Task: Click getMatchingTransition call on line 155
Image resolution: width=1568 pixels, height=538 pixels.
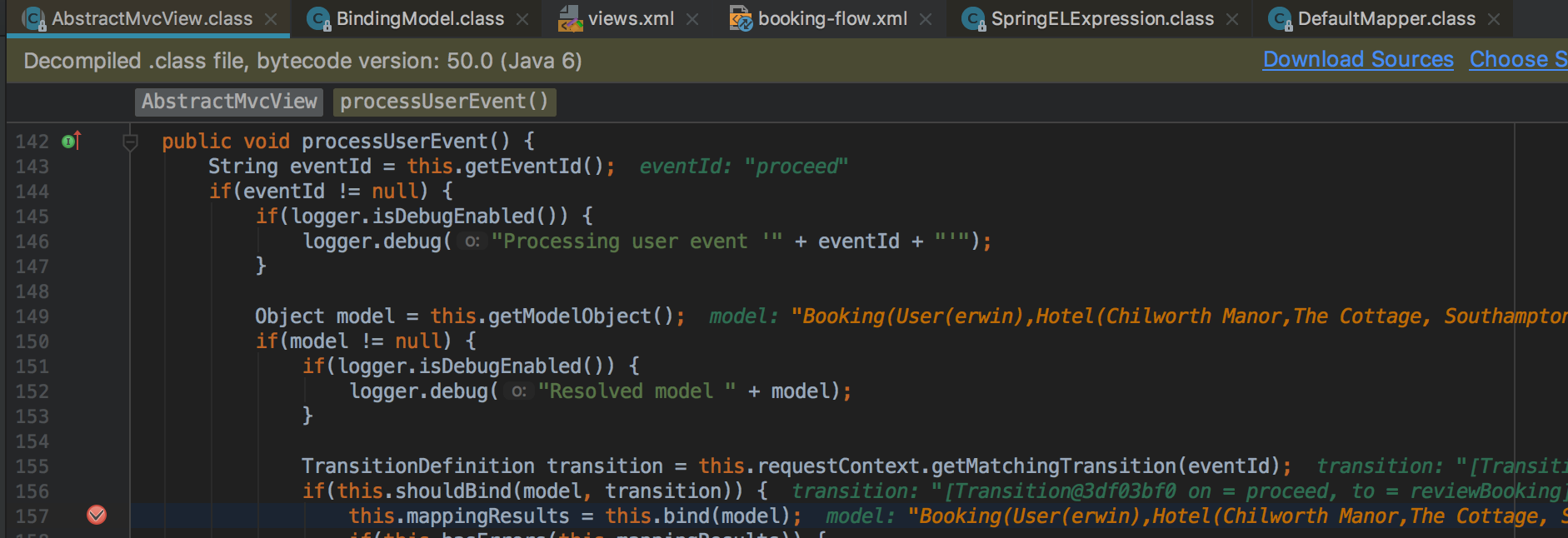Action: coord(1106,466)
